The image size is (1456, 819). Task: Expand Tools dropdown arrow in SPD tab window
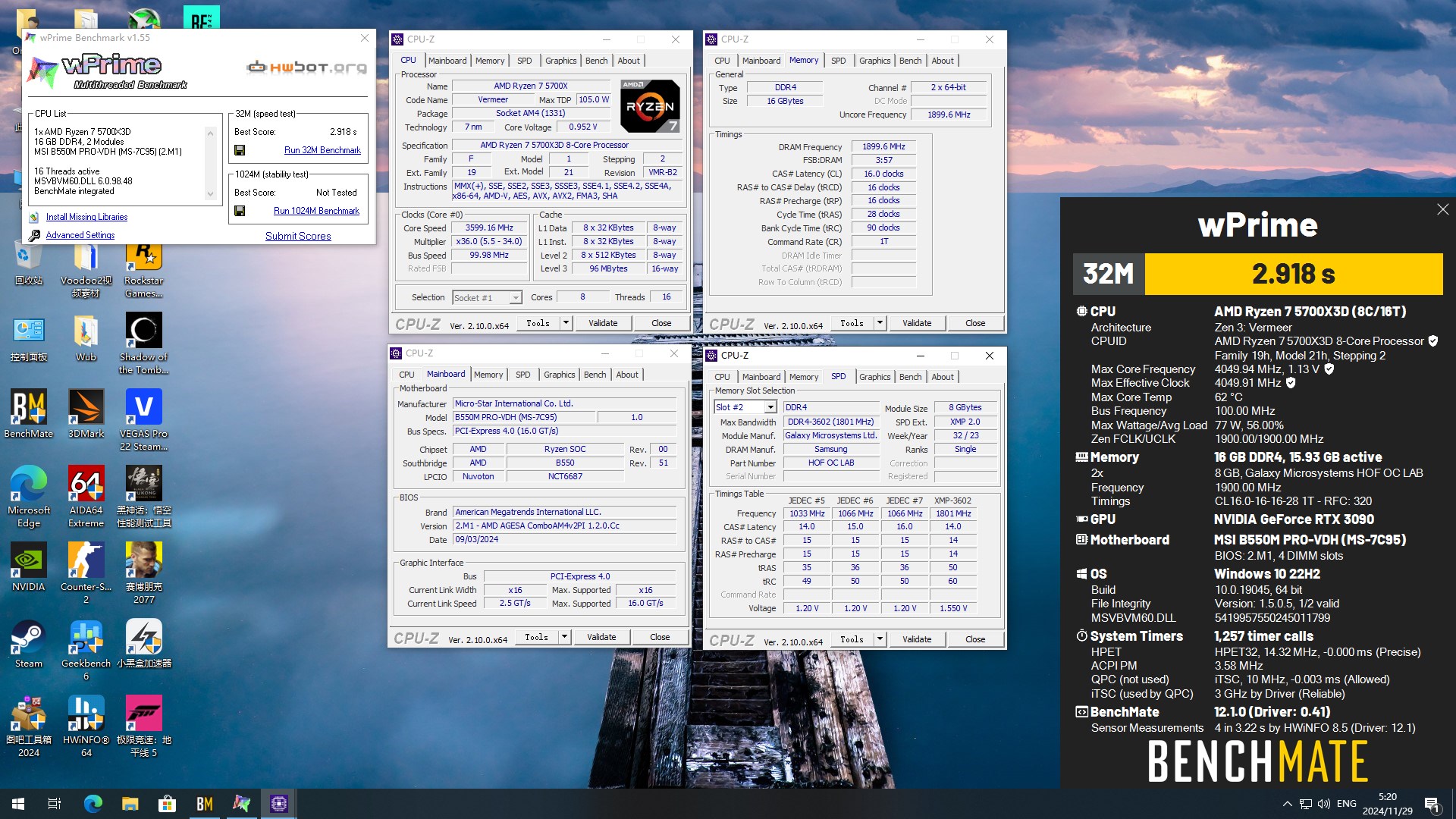pos(880,639)
